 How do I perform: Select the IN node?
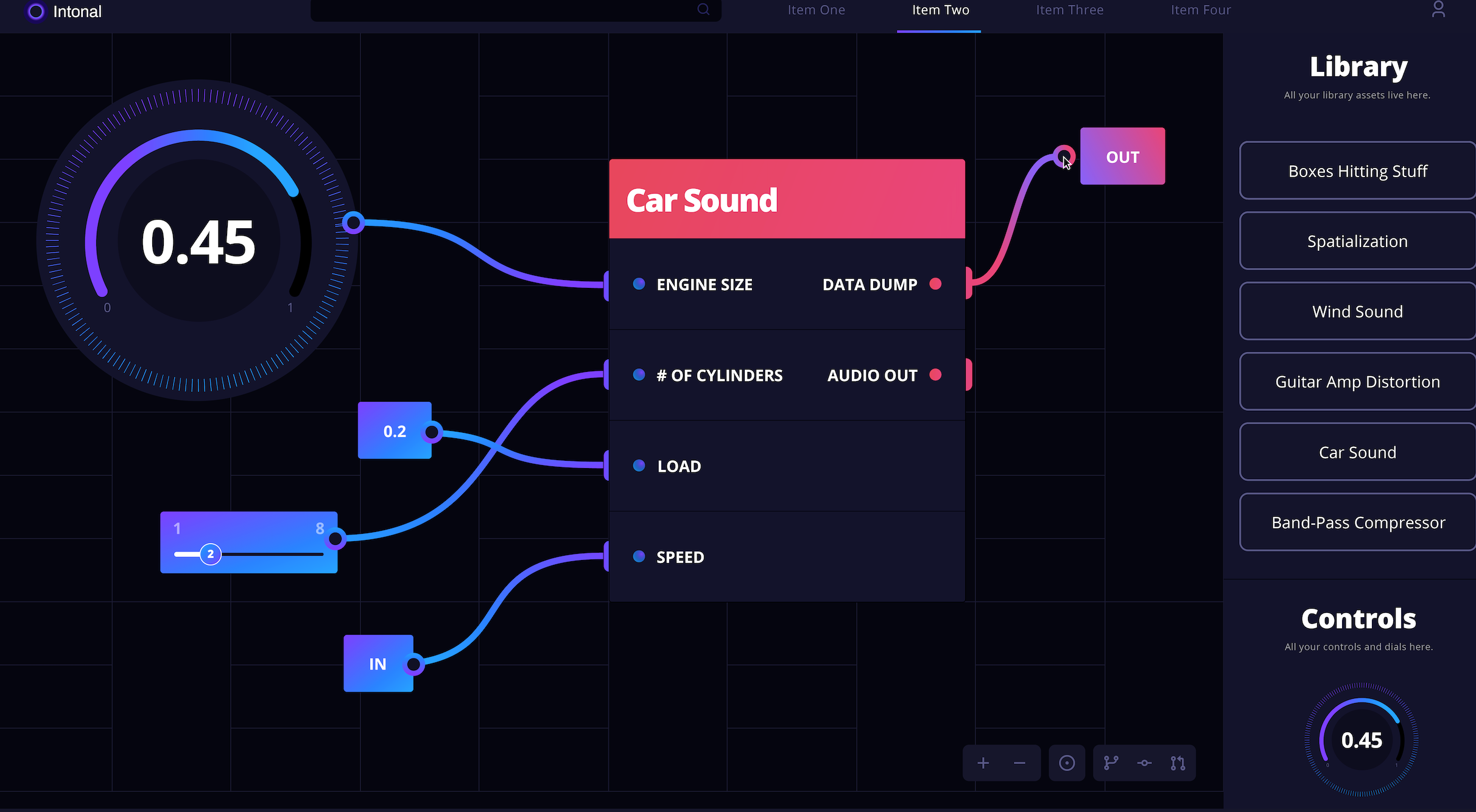[x=378, y=663]
